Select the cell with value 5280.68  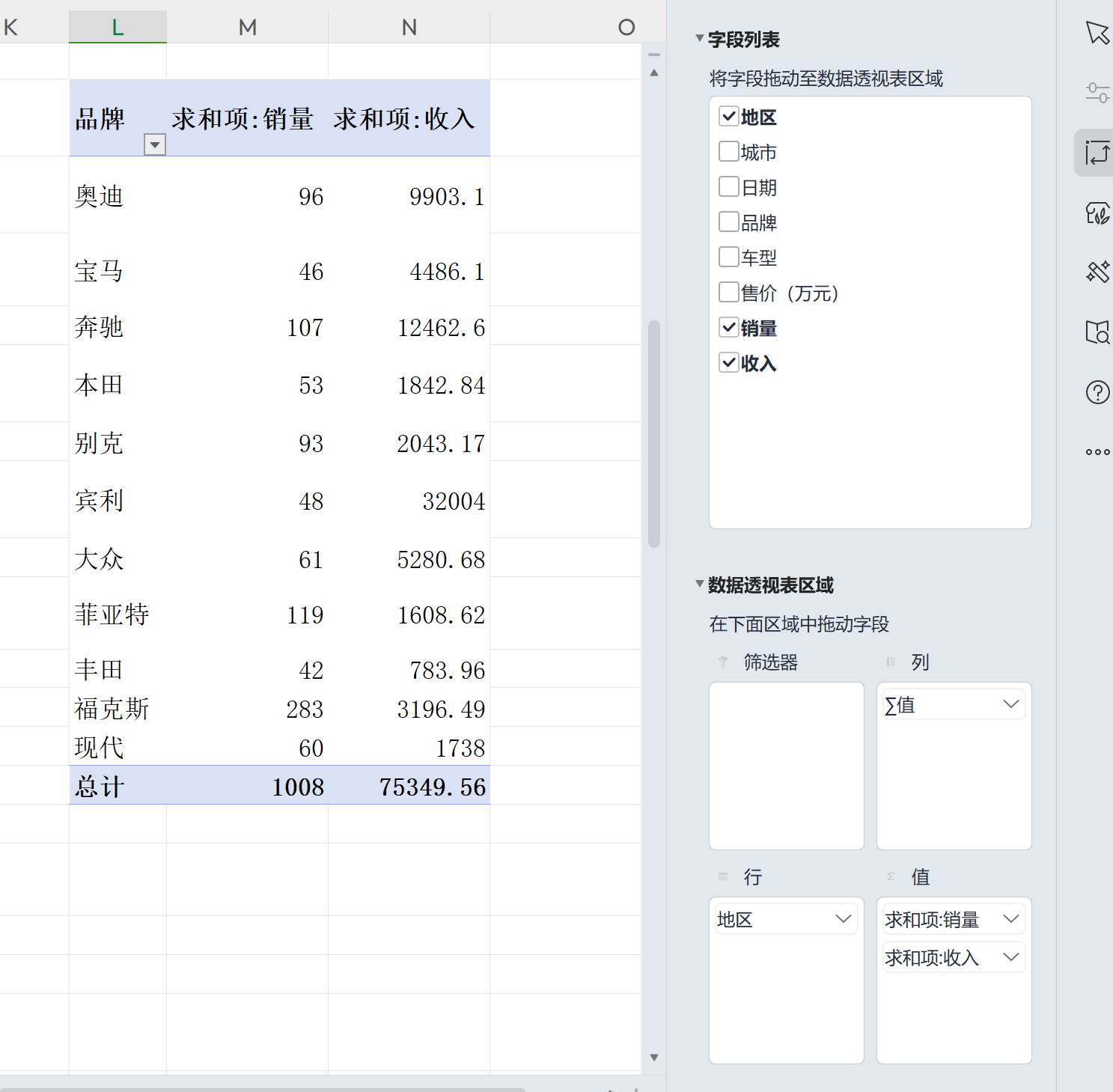coord(409,558)
